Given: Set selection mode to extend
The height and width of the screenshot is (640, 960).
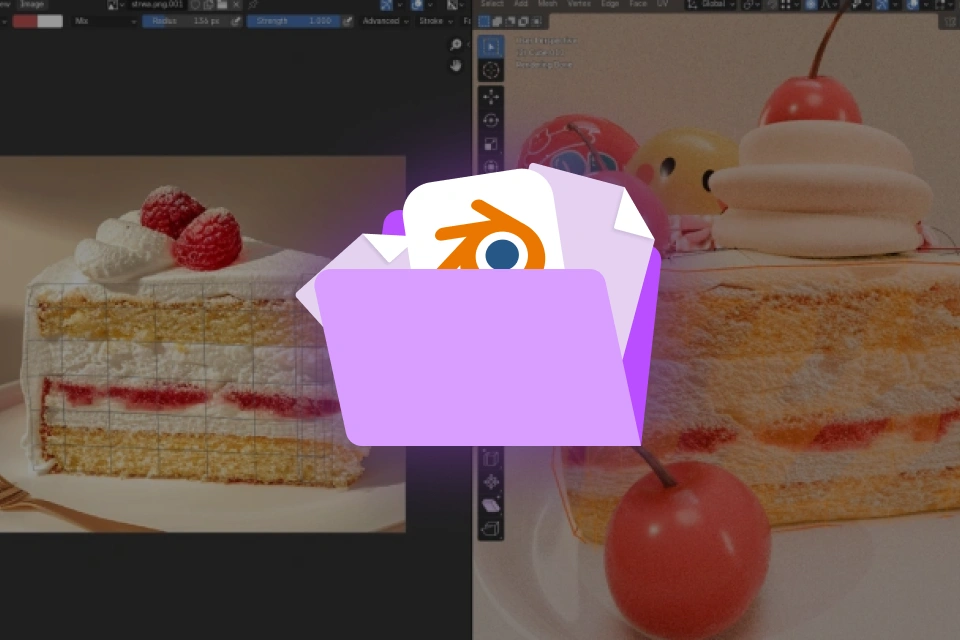Looking at the screenshot, I should pyautogui.click(x=497, y=21).
